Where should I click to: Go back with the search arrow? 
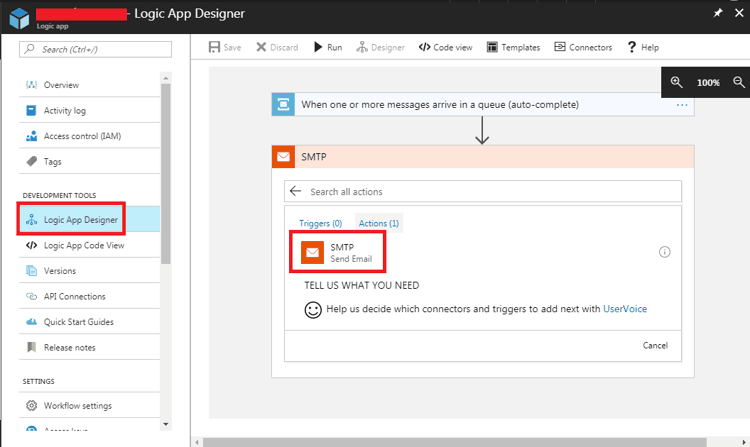click(296, 191)
